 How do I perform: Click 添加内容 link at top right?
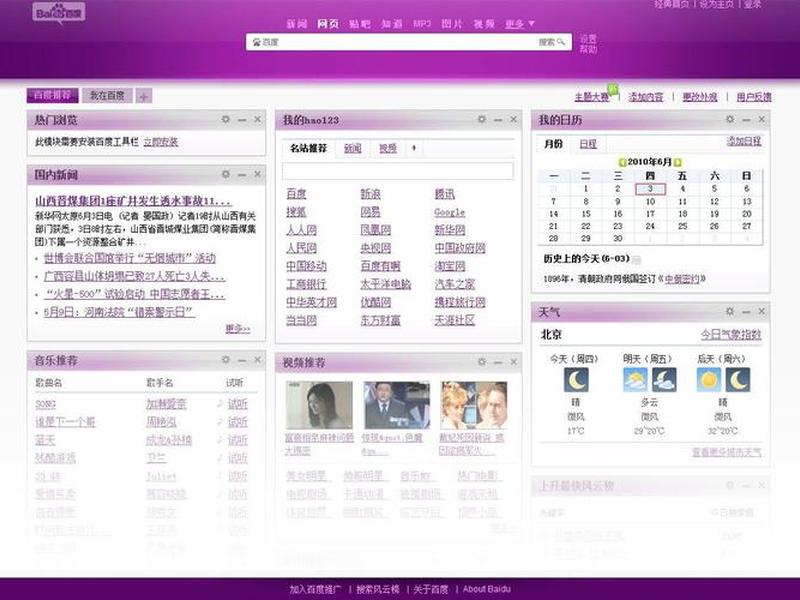click(x=645, y=97)
